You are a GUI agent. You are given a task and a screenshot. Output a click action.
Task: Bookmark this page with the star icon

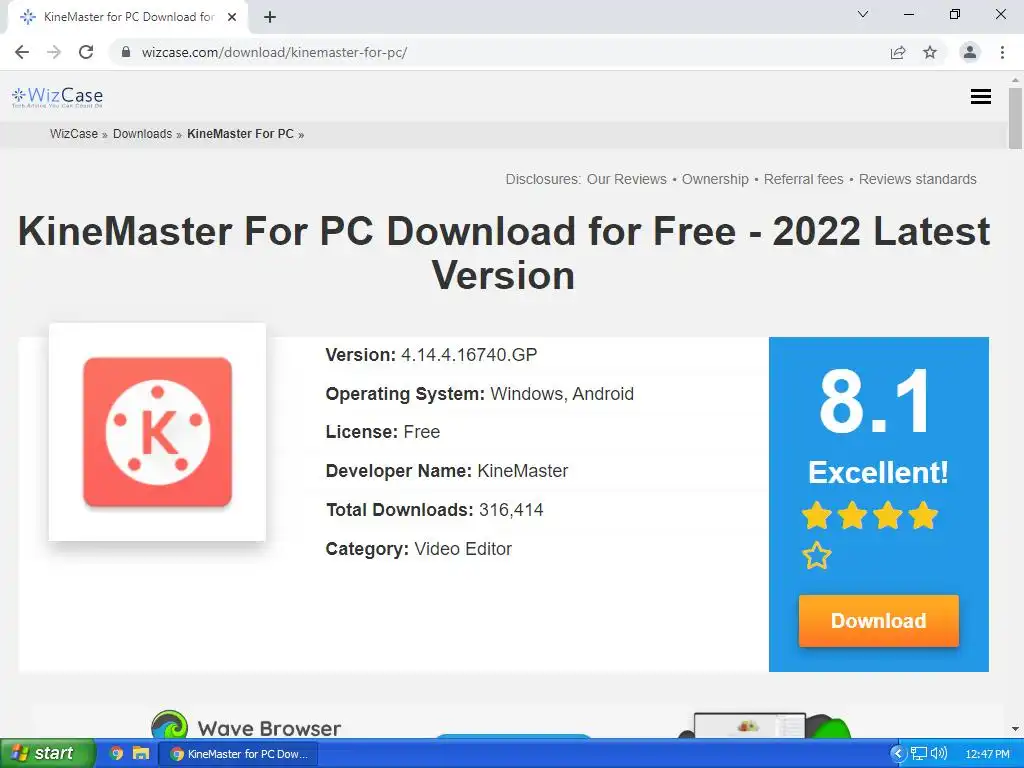point(930,52)
